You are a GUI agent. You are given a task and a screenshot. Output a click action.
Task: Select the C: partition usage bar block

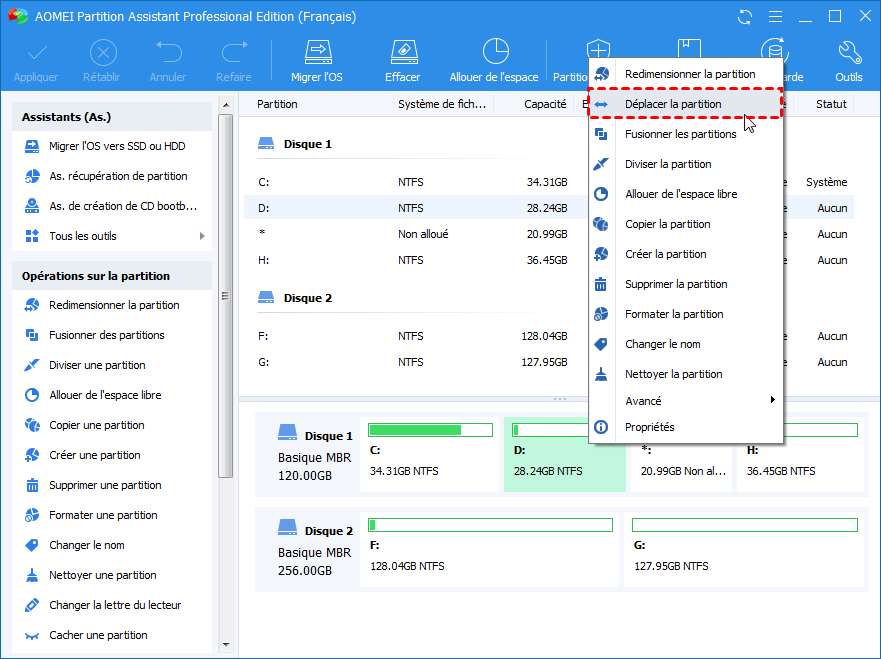(x=431, y=455)
